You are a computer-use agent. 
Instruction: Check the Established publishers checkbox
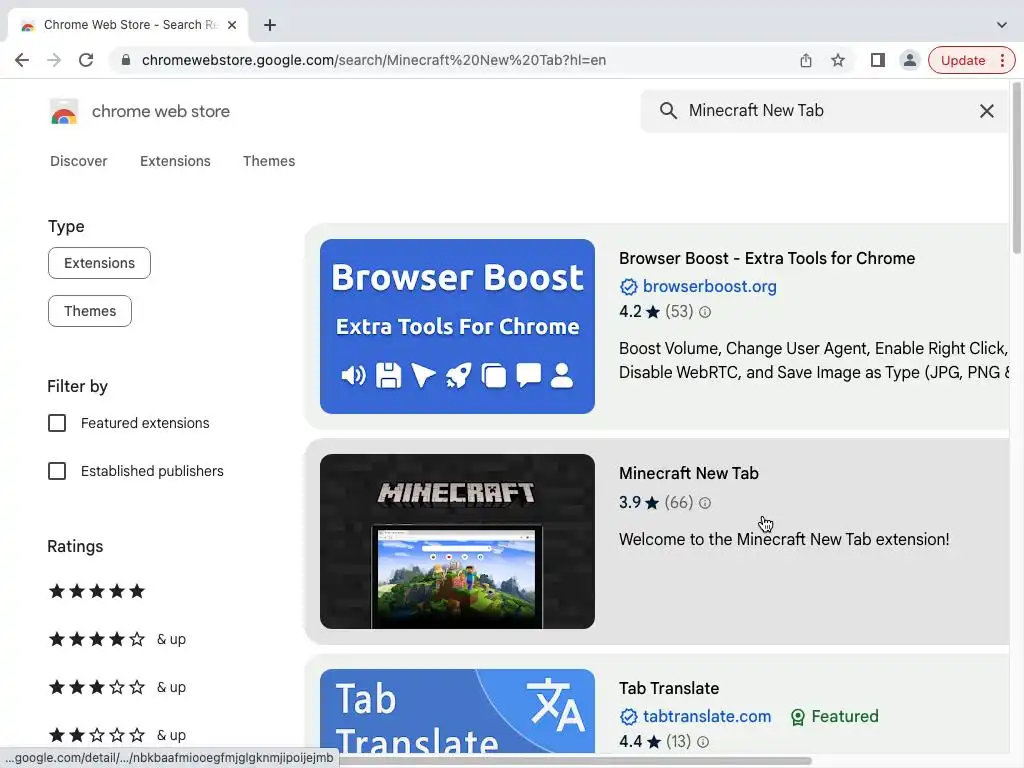tap(57, 471)
